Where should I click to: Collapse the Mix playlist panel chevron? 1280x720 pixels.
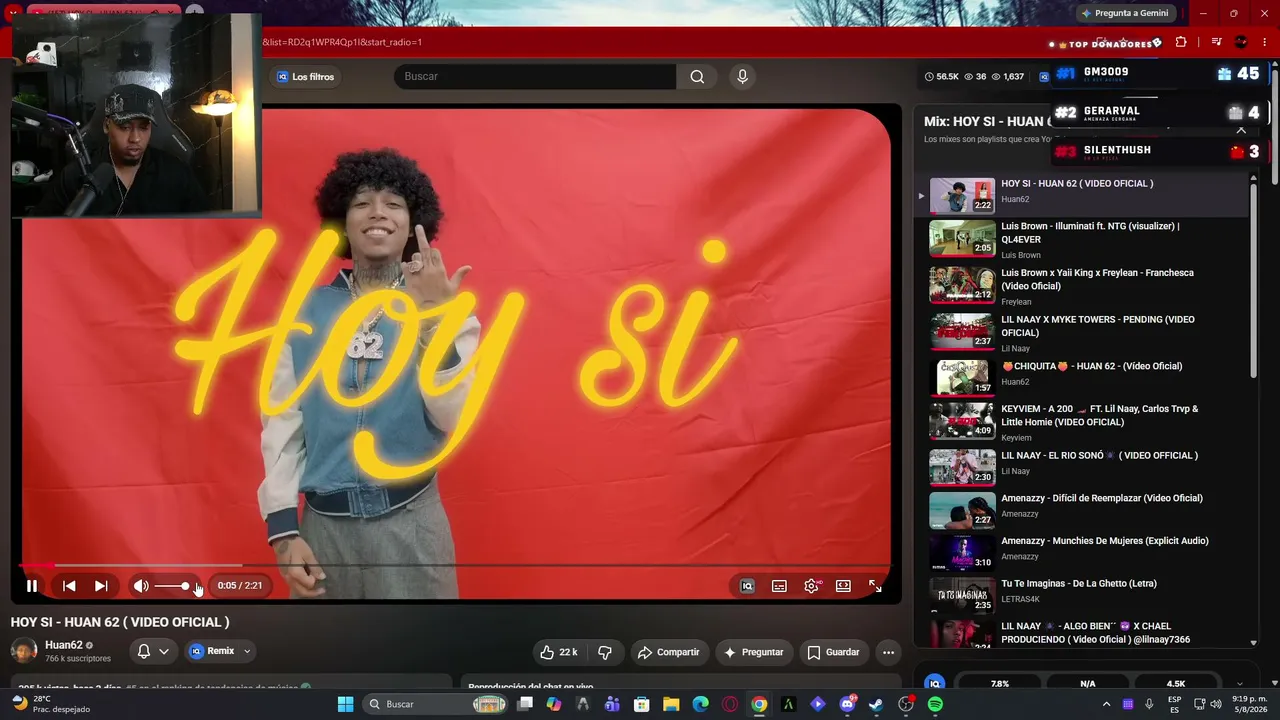[1241, 130]
